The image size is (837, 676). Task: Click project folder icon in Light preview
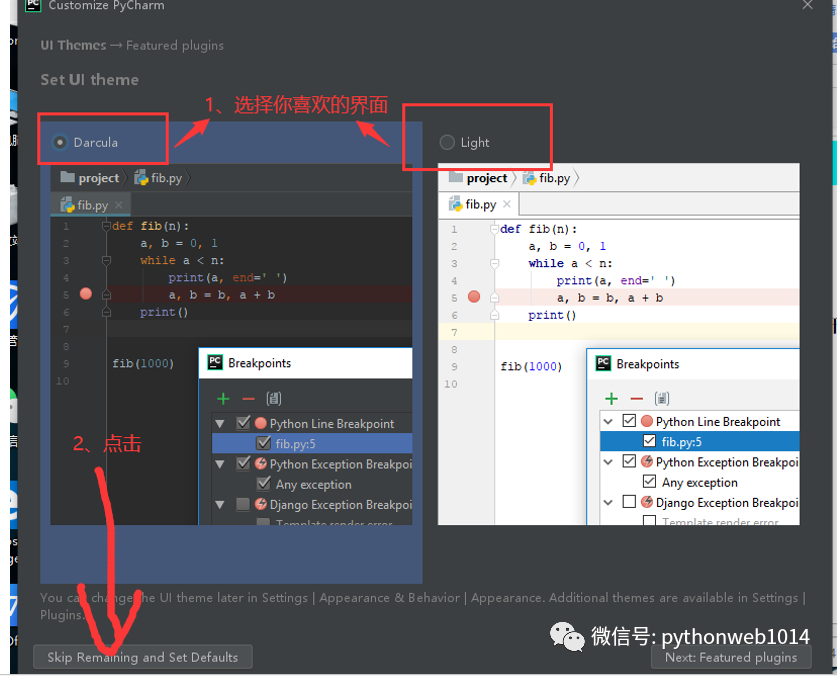coord(455,177)
